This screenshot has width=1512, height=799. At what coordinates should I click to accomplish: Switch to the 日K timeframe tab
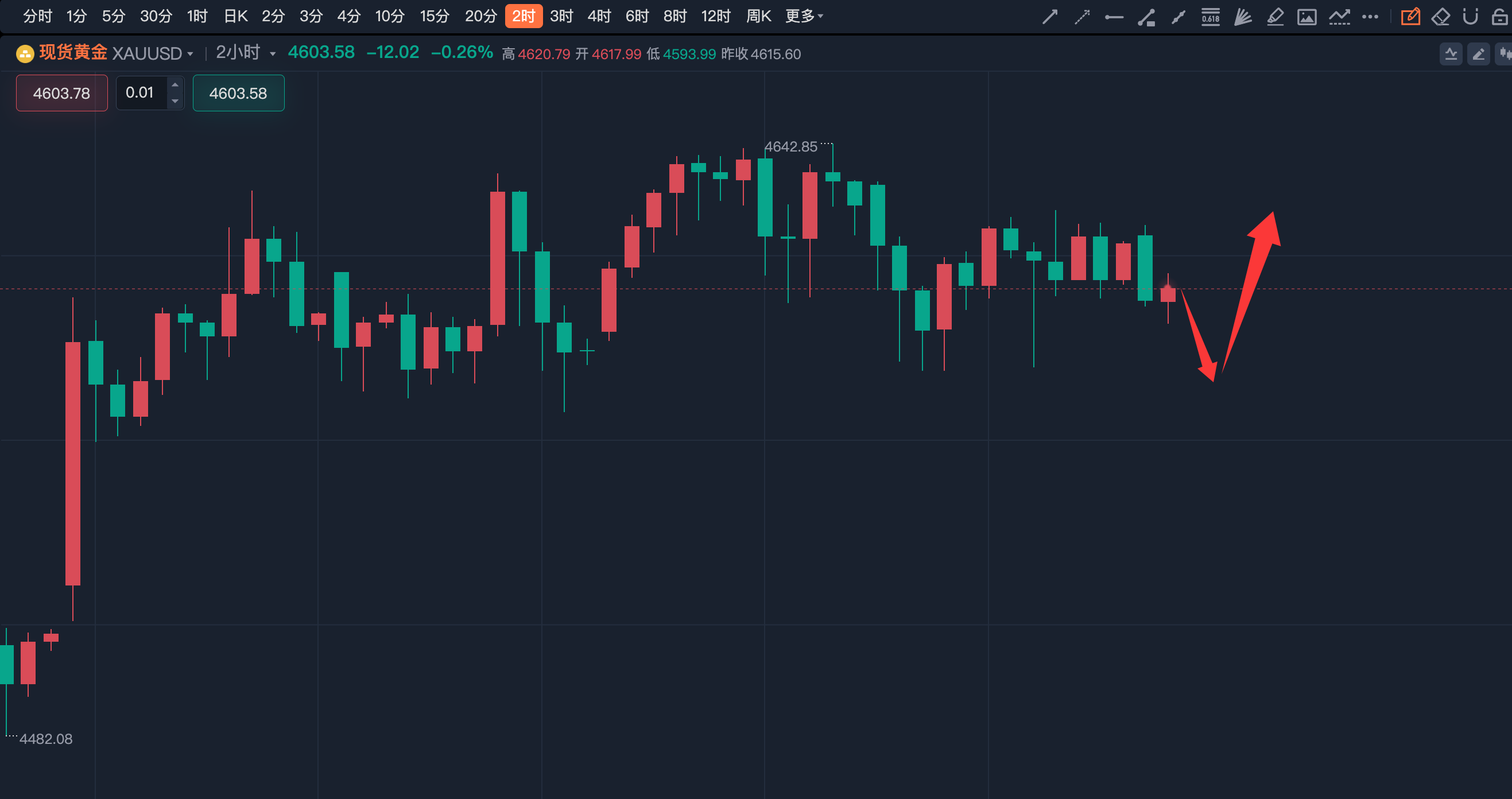[x=236, y=16]
